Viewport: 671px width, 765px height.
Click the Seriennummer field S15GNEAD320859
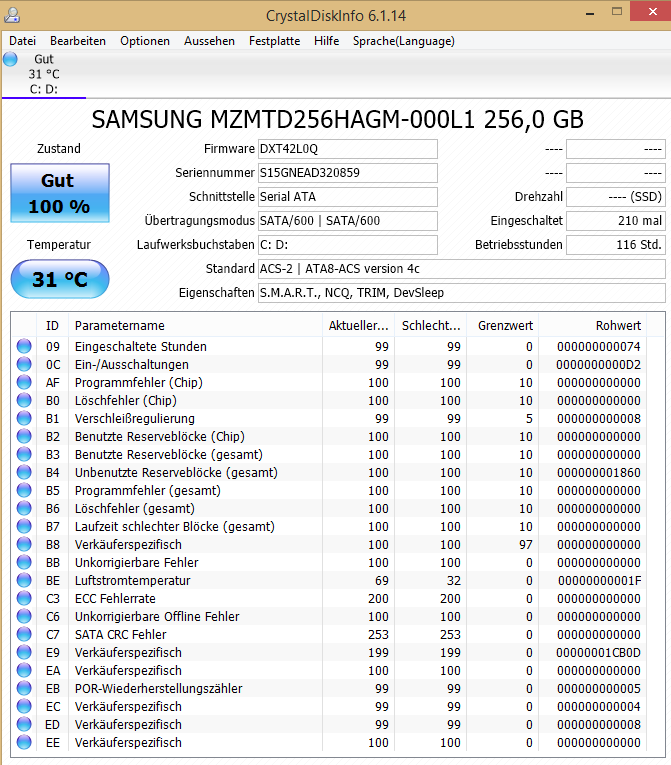[x=347, y=173]
